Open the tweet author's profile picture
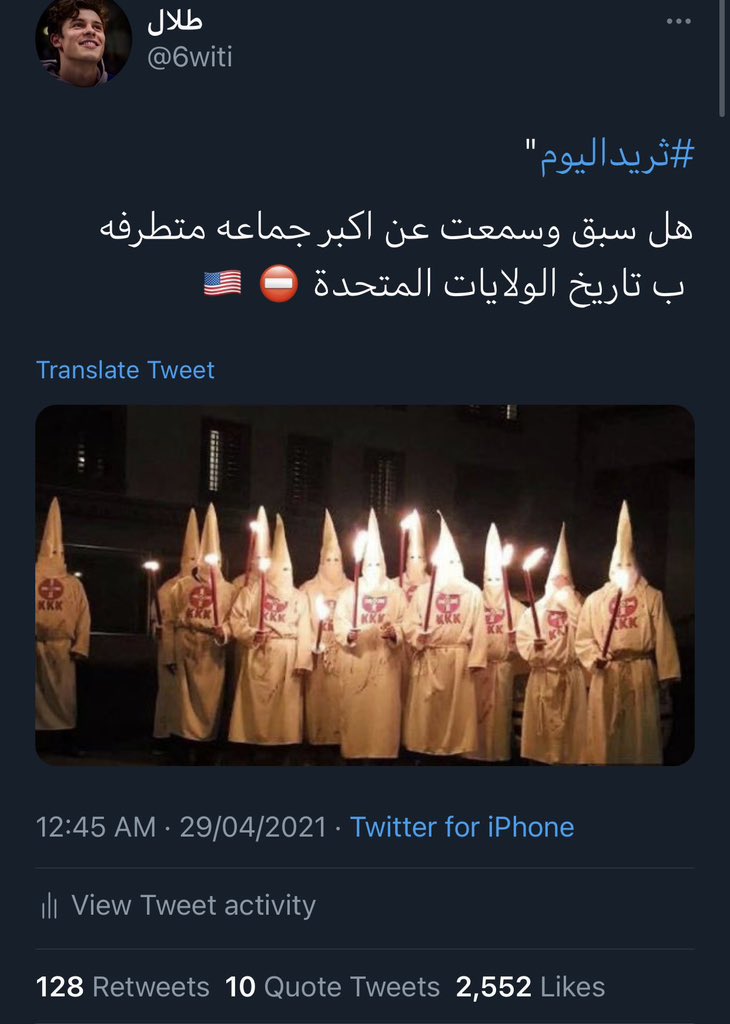 (84, 40)
